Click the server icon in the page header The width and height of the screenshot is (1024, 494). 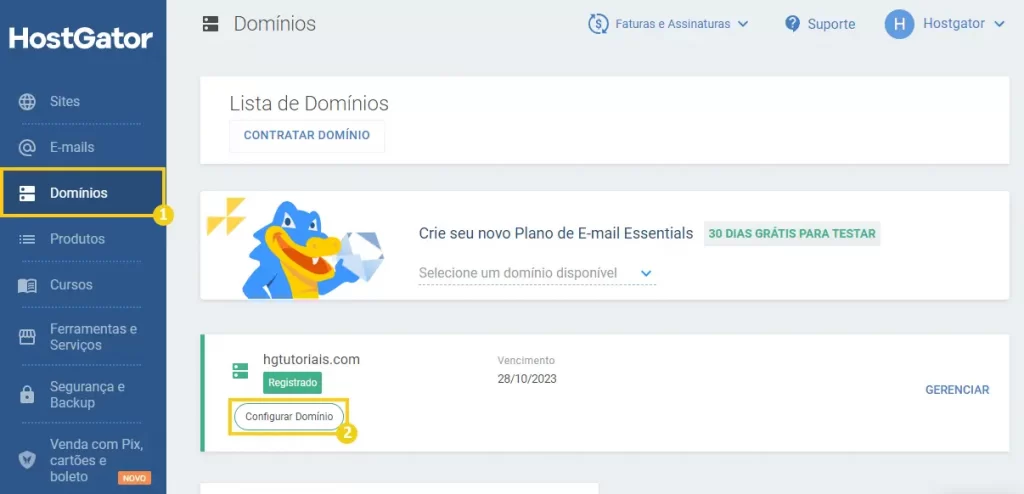click(210, 24)
